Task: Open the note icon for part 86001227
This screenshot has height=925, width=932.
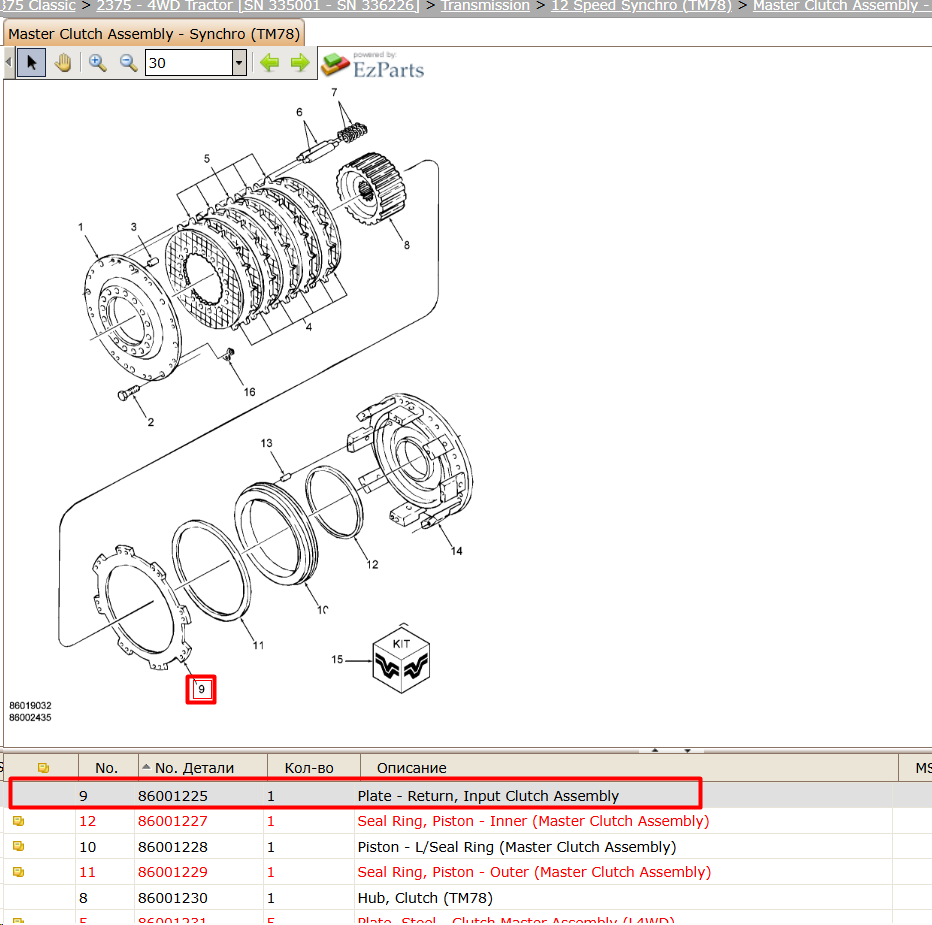Action: [18, 821]
